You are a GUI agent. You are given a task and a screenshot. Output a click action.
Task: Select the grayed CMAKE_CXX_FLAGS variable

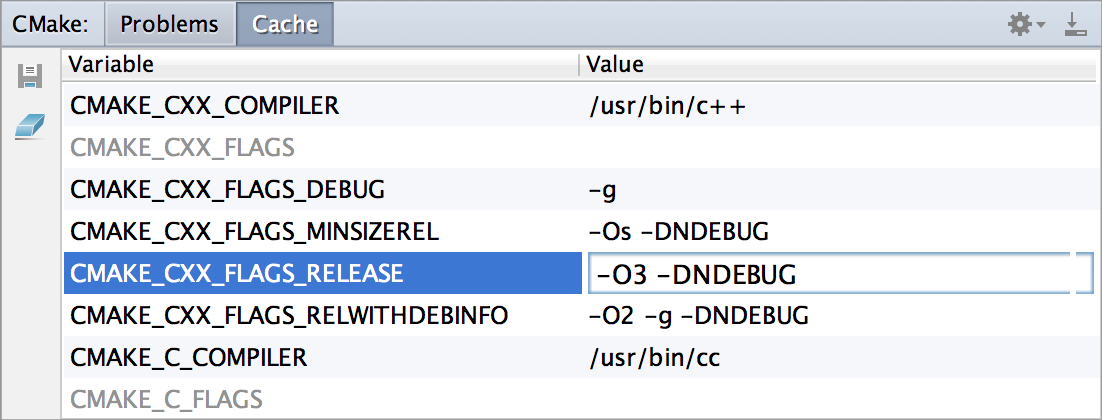tap(183, 148)
